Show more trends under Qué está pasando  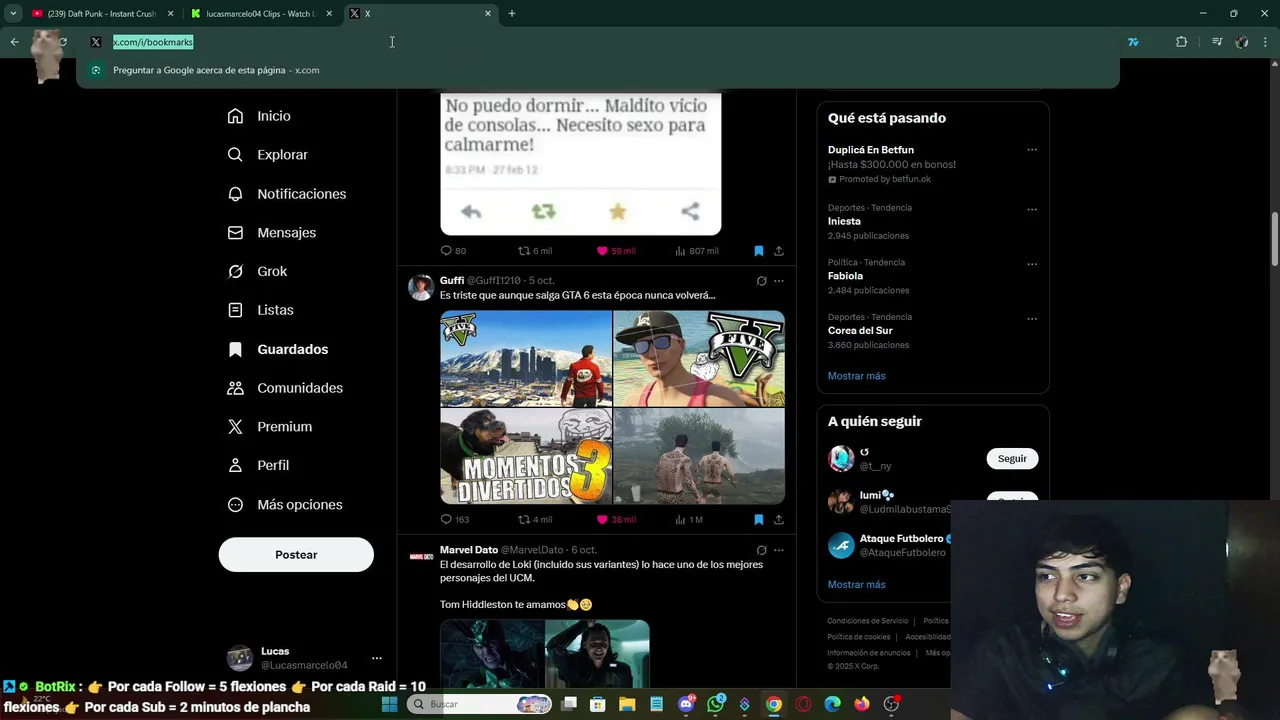click(856, 376)
